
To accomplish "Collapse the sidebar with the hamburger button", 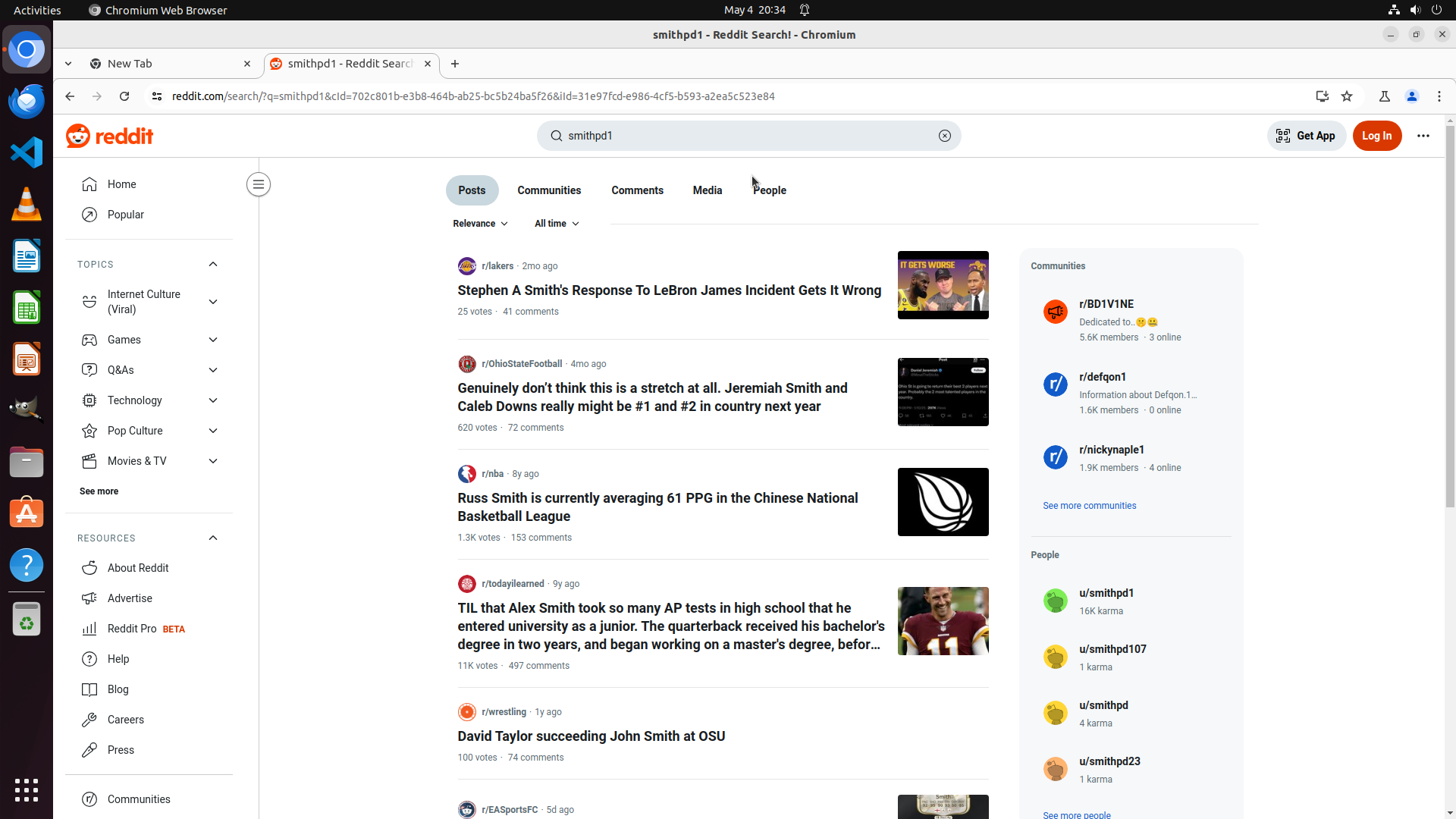I will [259, 184].
